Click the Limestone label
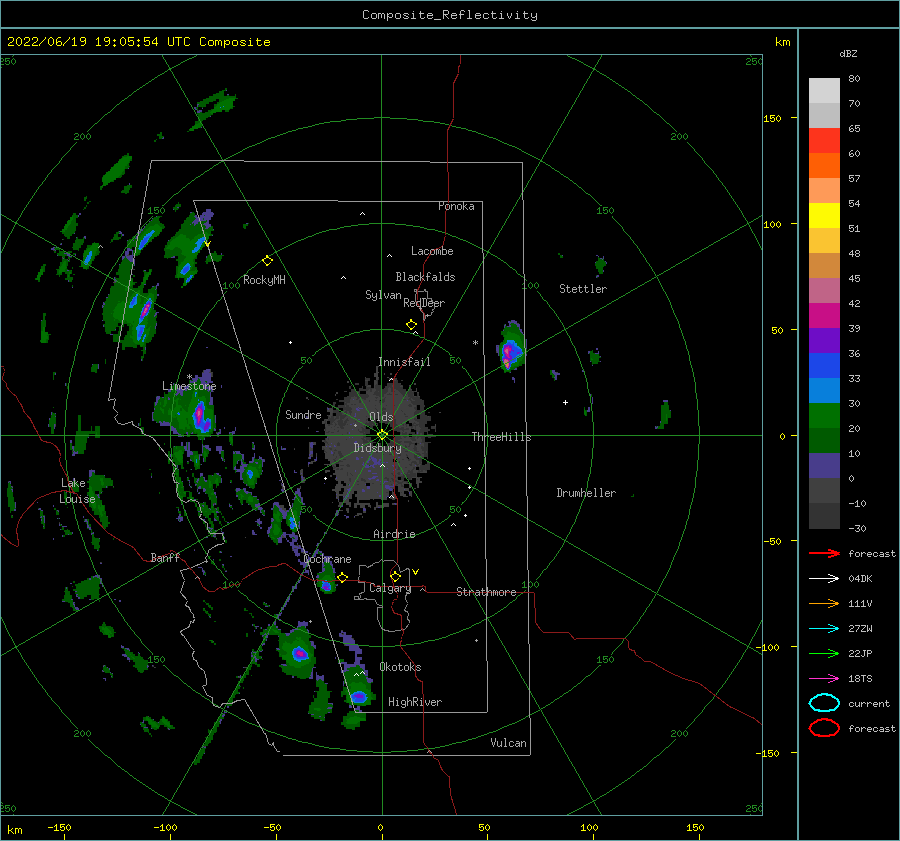Image resolution: width=900 pixels, height=841 pixels. (189, 386)
